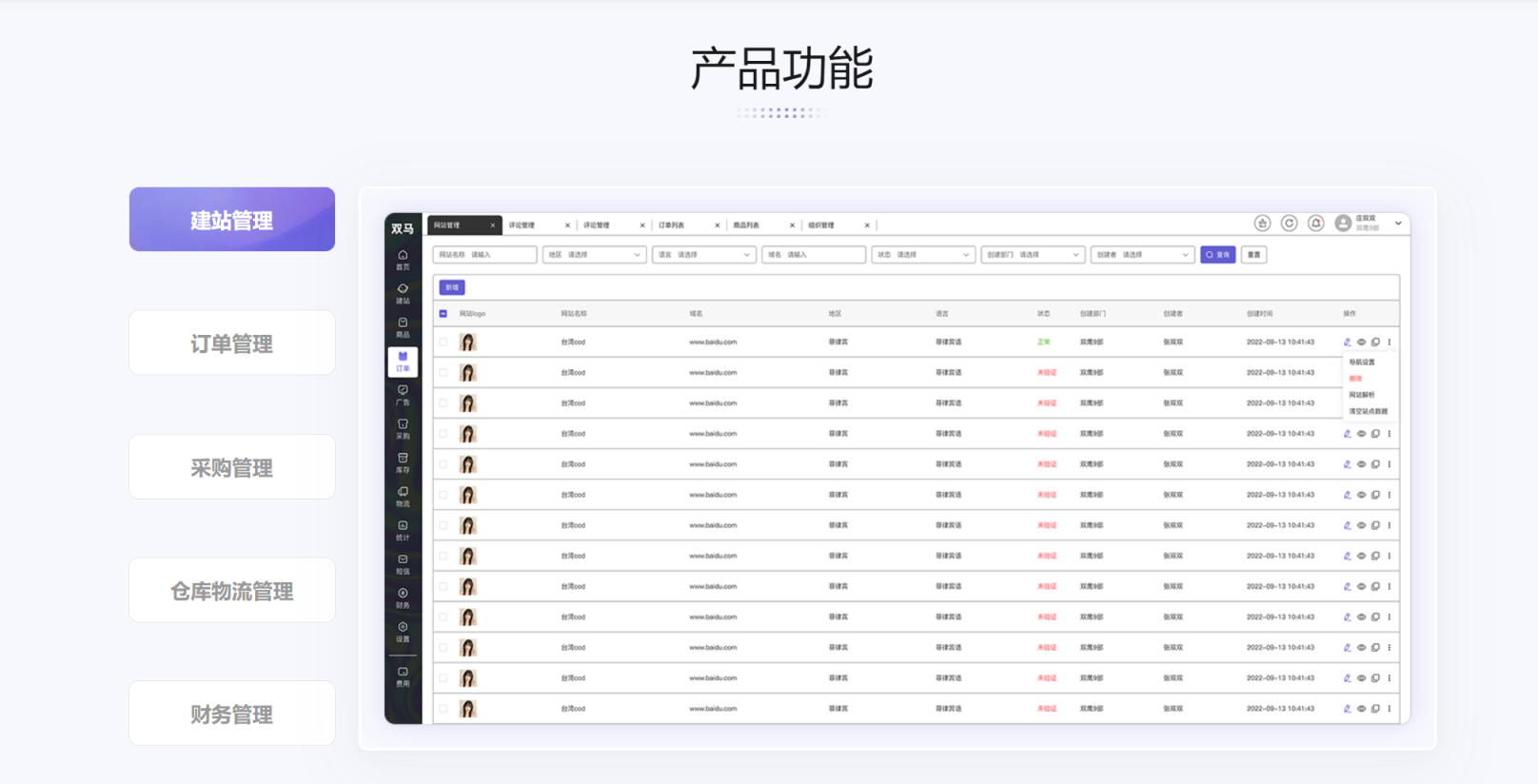Expand the 创建部门 department dropdown
Screen dimensions: 1538x784
pyautogui.click(x=1033, y=255)
